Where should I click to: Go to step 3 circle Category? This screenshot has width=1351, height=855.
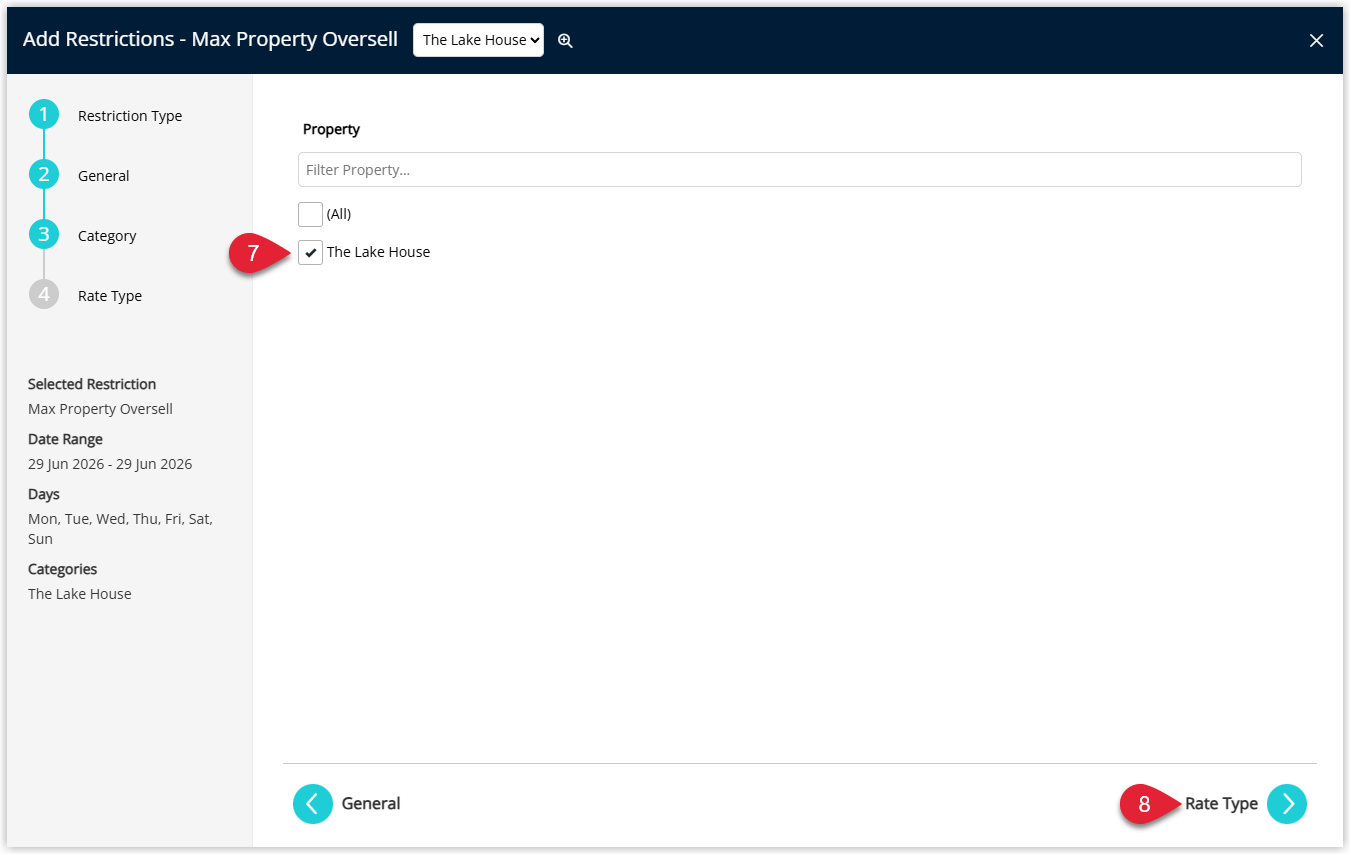pyautogui.click(x=44, y=235)
